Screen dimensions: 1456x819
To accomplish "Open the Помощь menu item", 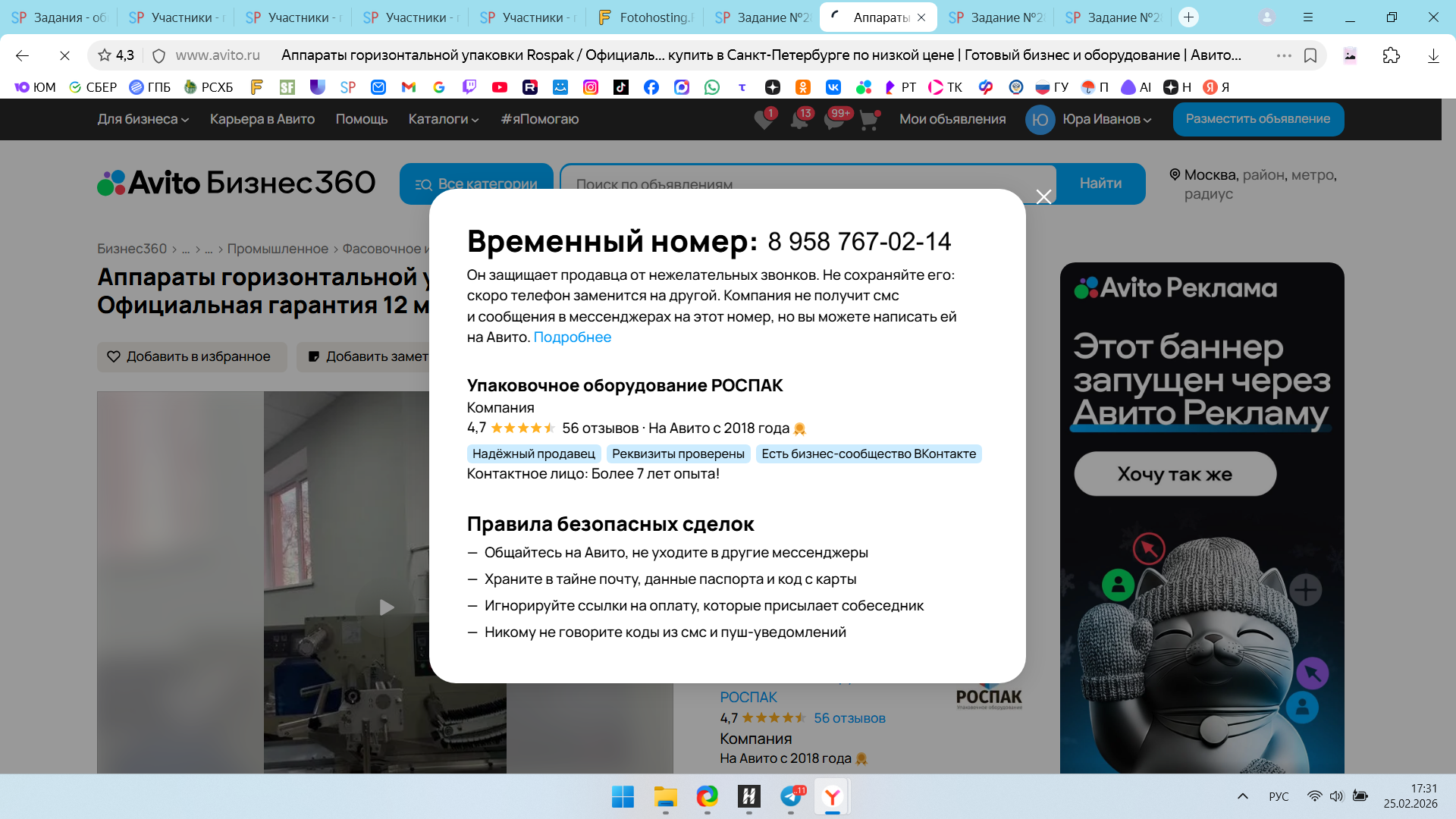I will pyautogui.click(x=361, y=119).
